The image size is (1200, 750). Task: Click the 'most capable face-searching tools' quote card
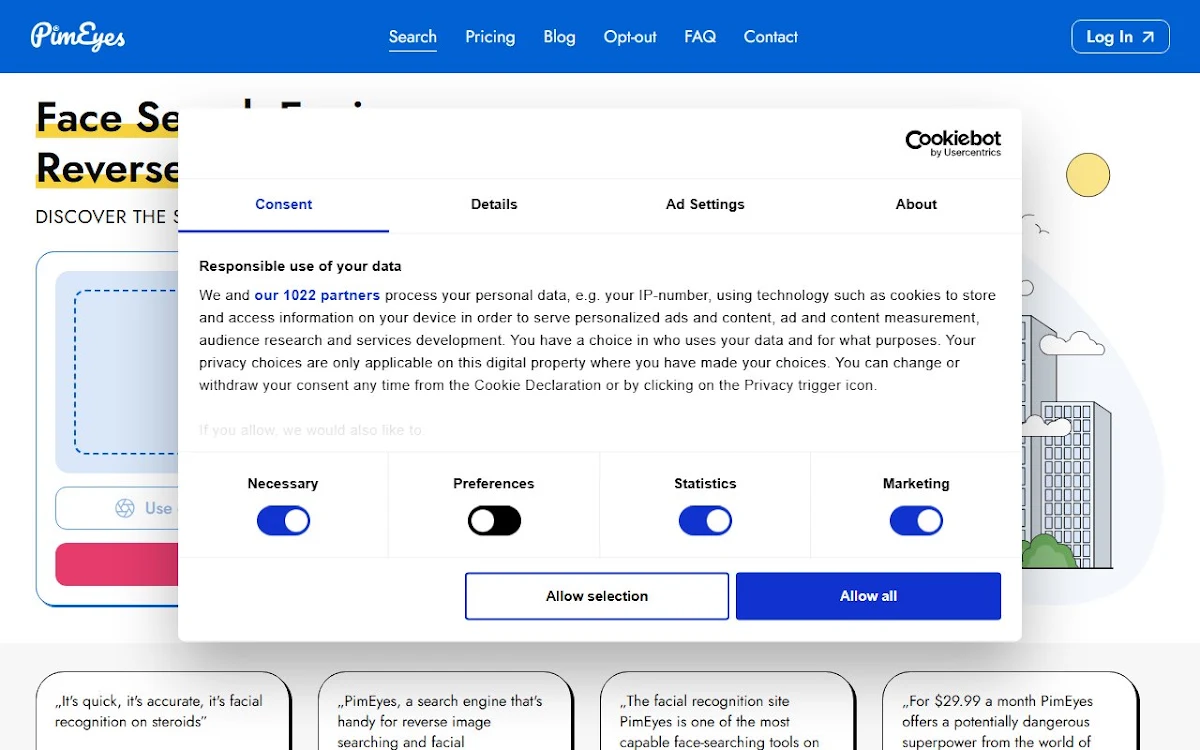727,711
